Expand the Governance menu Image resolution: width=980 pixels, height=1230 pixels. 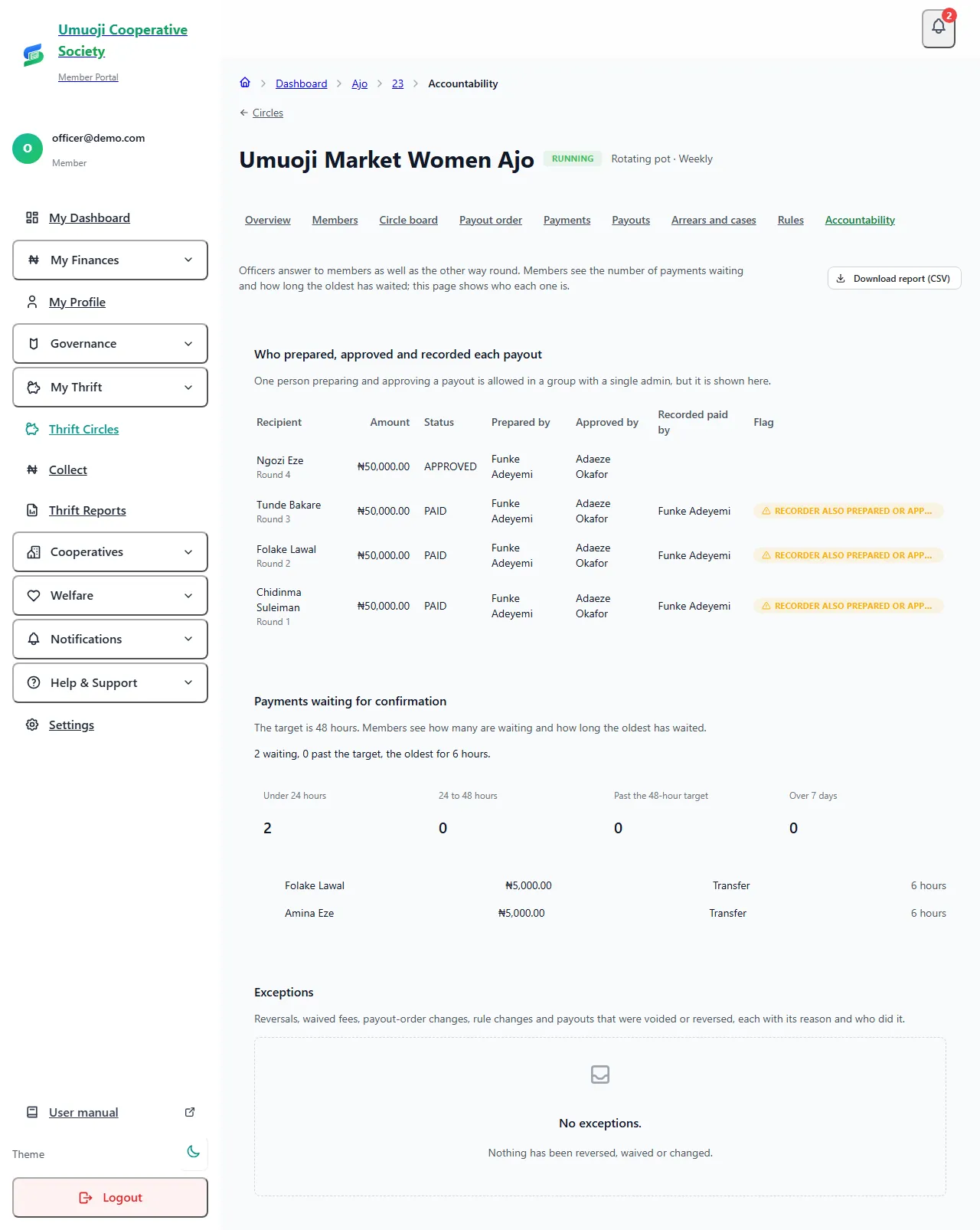click(110, 343)
